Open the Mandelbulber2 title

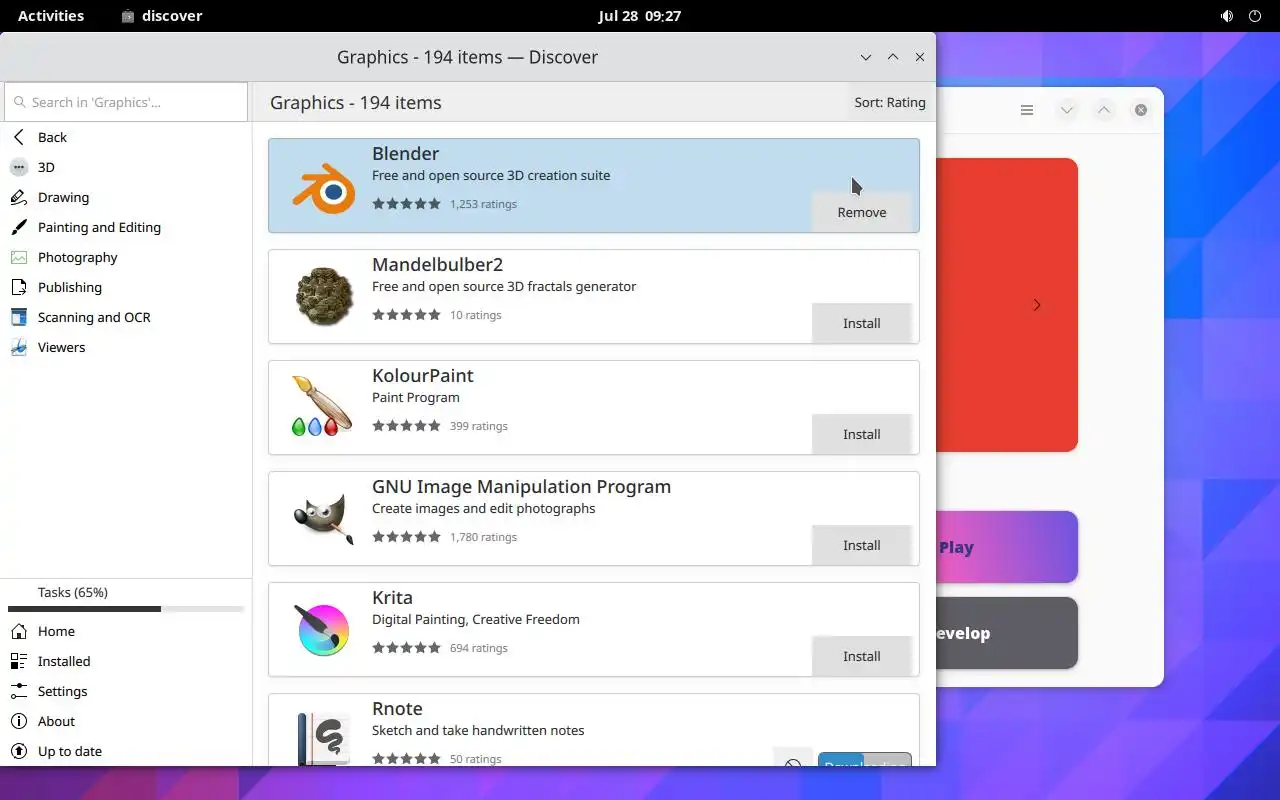click(x=437, y=264)
